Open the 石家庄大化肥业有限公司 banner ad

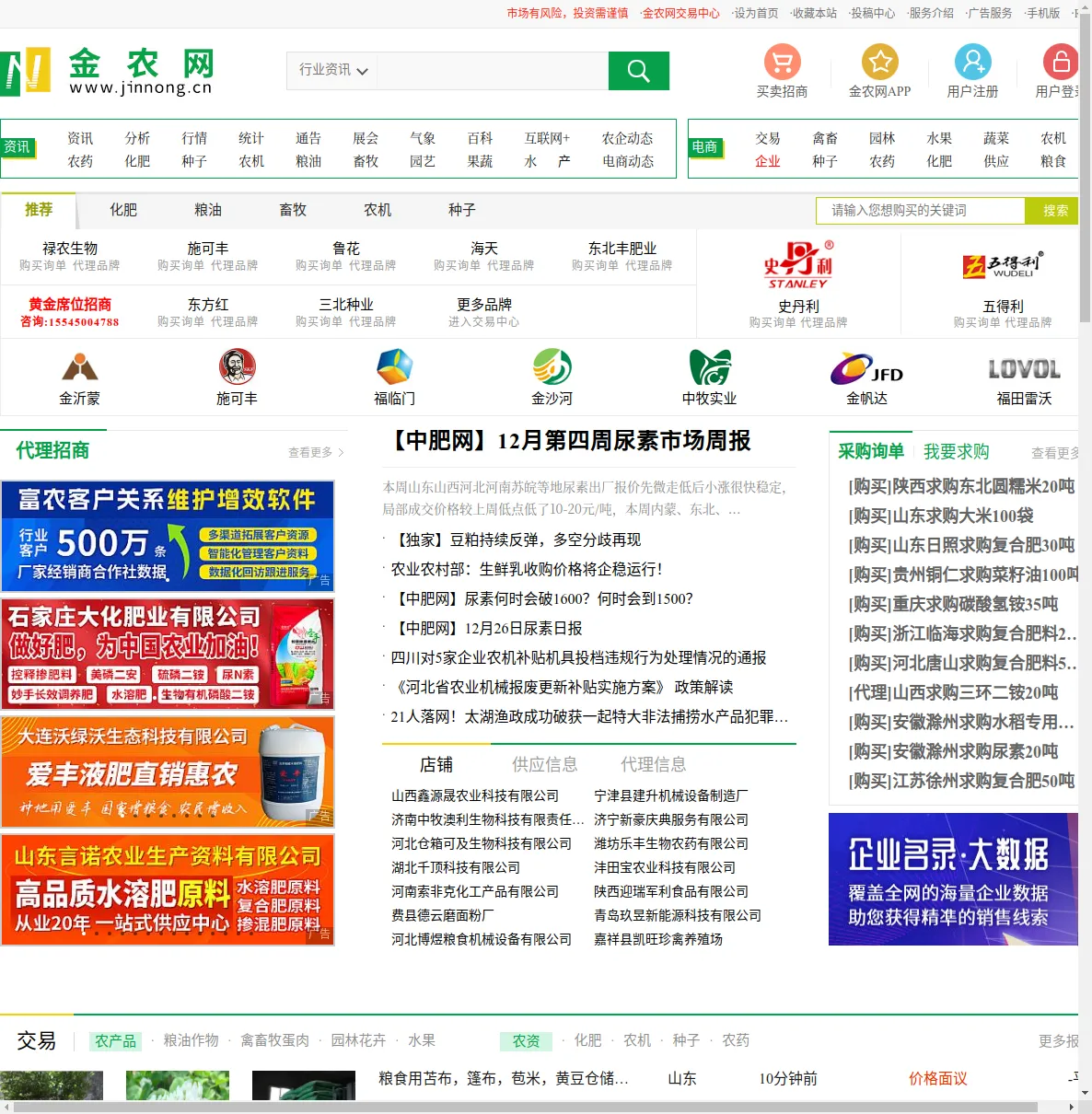click(168, 654)
